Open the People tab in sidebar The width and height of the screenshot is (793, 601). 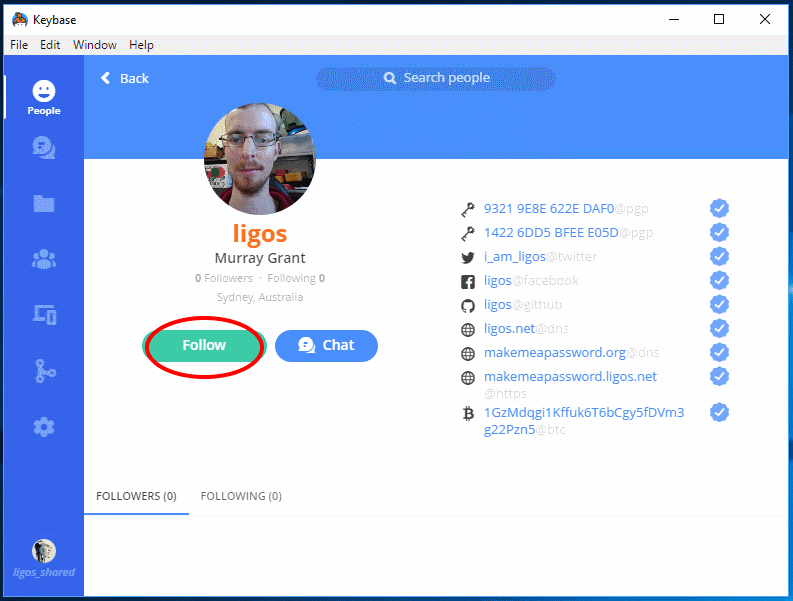[x=44, y=98]
